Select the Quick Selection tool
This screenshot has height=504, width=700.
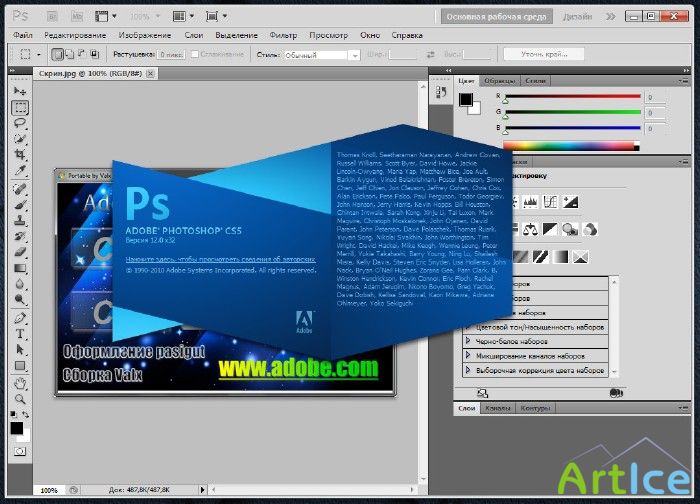tap(20, 139)
